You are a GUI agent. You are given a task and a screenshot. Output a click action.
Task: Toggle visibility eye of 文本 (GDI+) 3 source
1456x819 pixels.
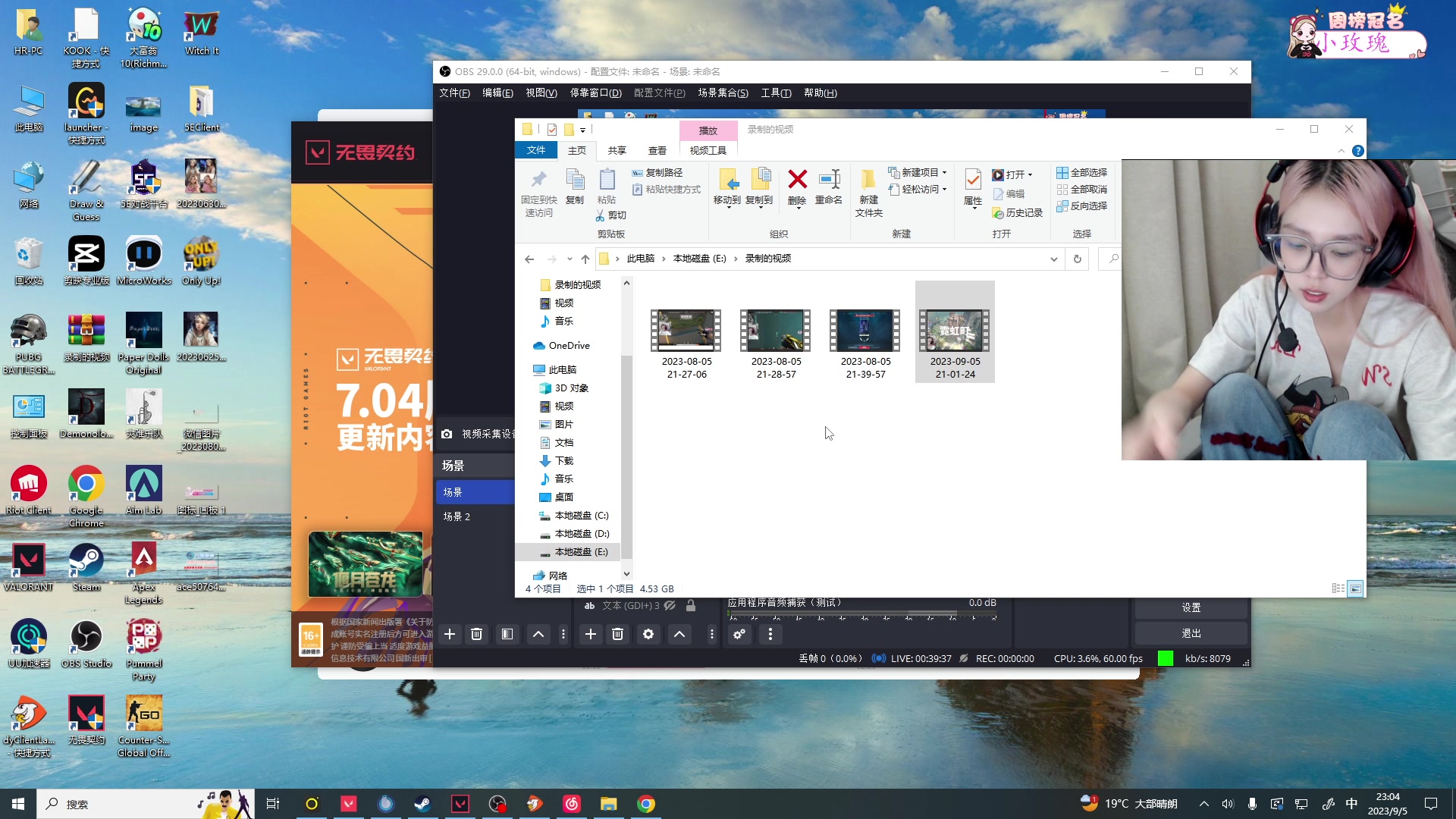tap(670, 606)
